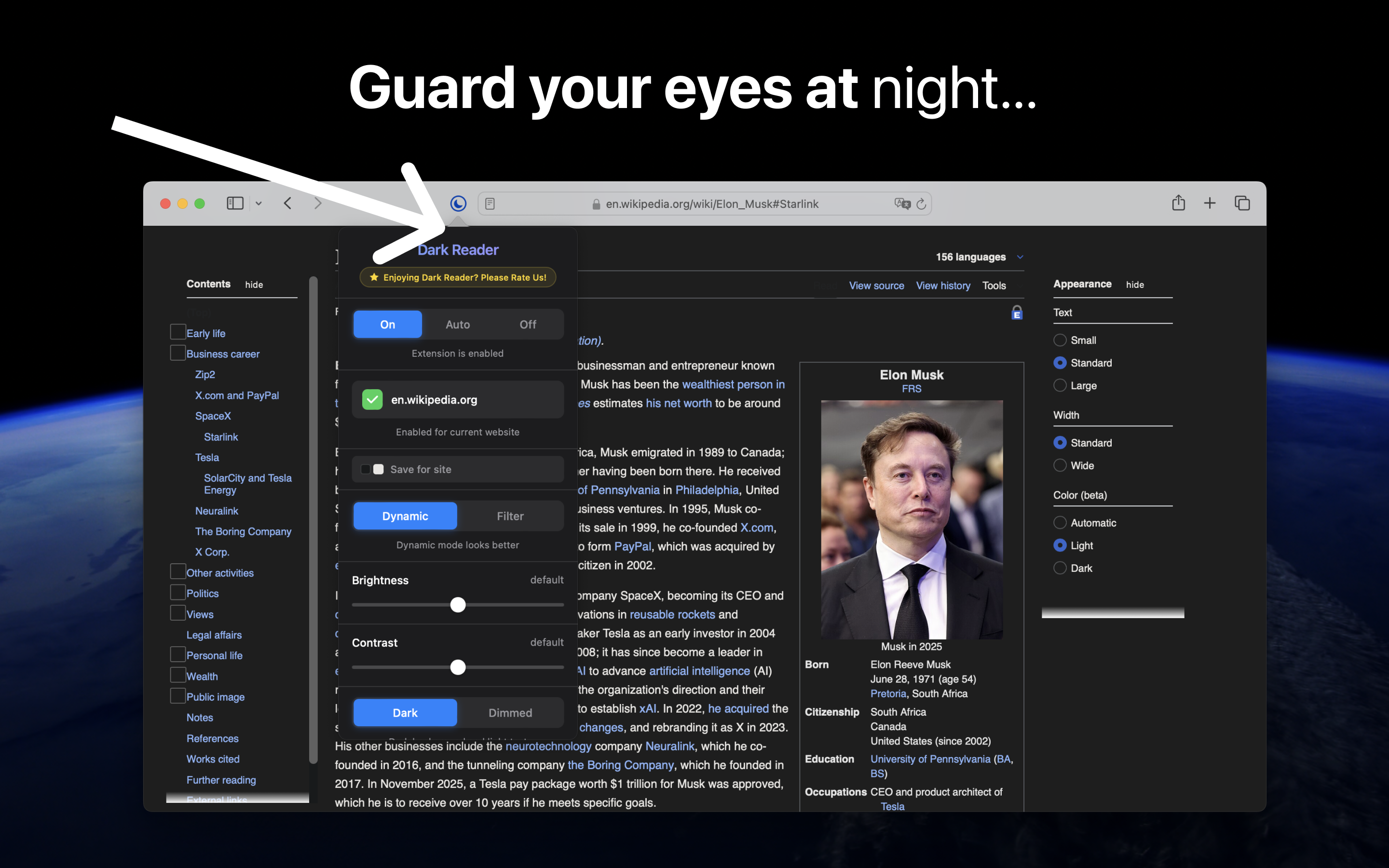
Task: Open the View source tab
Action: coord(876,285)
